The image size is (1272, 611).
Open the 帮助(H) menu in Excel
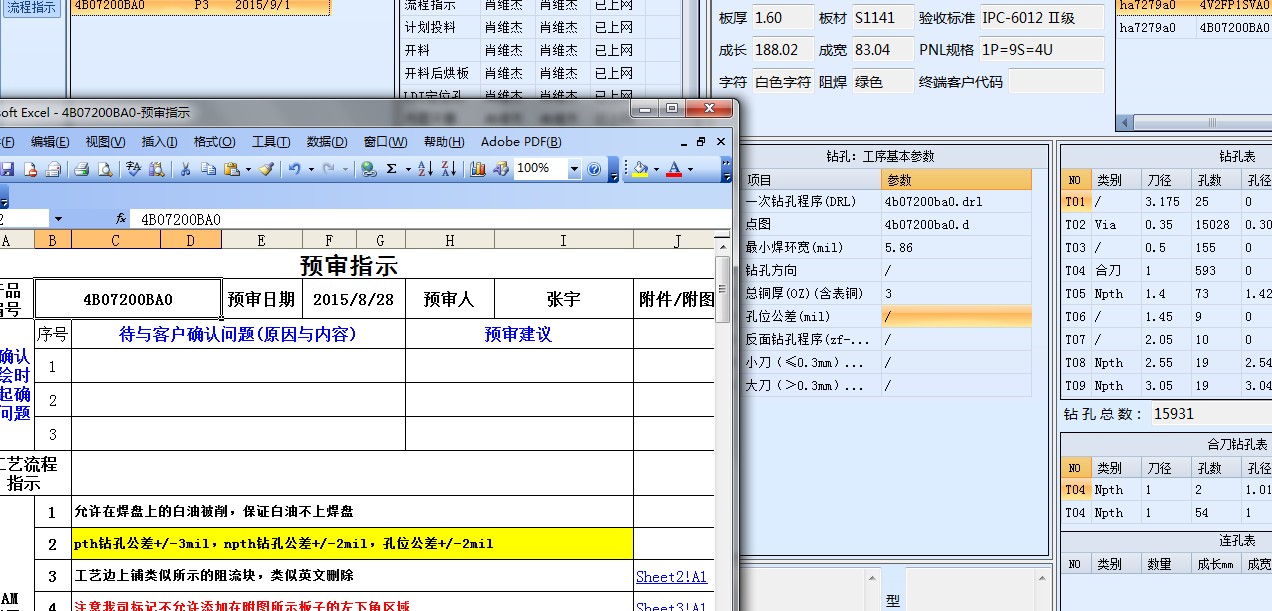pos(444,142)
